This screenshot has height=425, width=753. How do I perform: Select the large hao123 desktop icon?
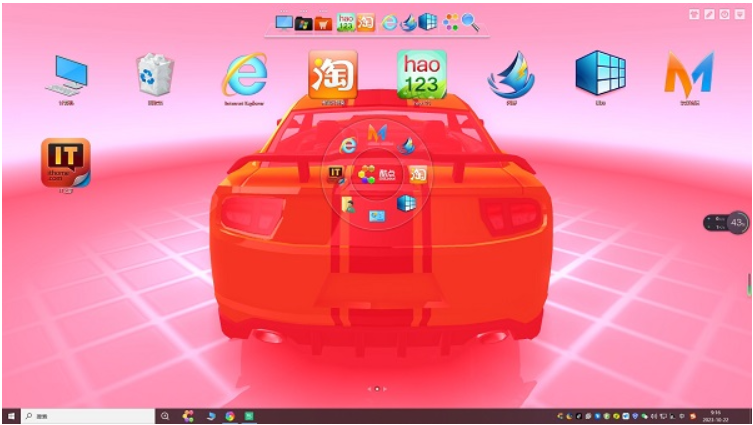point(422,74)
